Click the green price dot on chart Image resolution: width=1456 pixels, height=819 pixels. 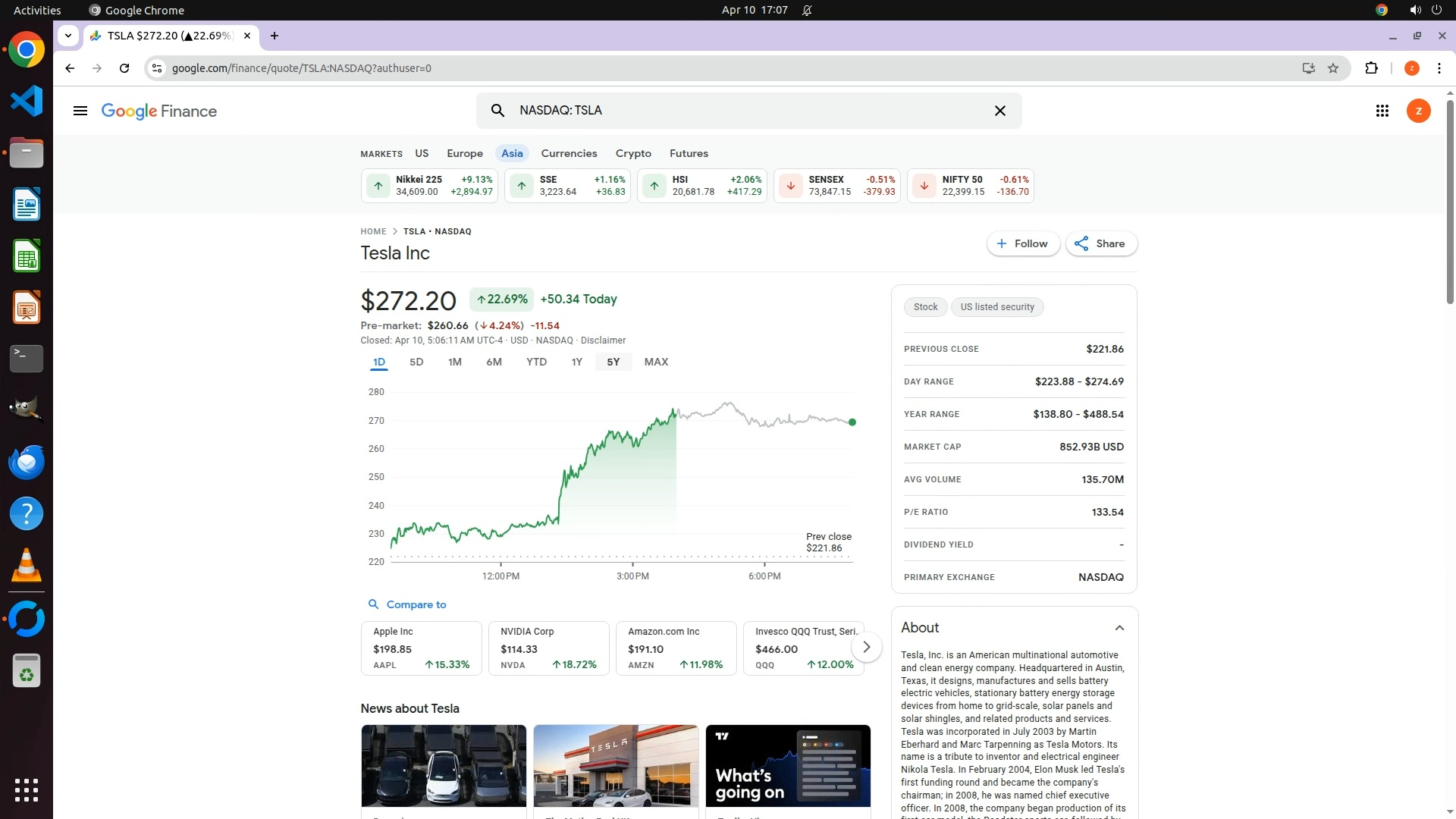tap(852, 422)
